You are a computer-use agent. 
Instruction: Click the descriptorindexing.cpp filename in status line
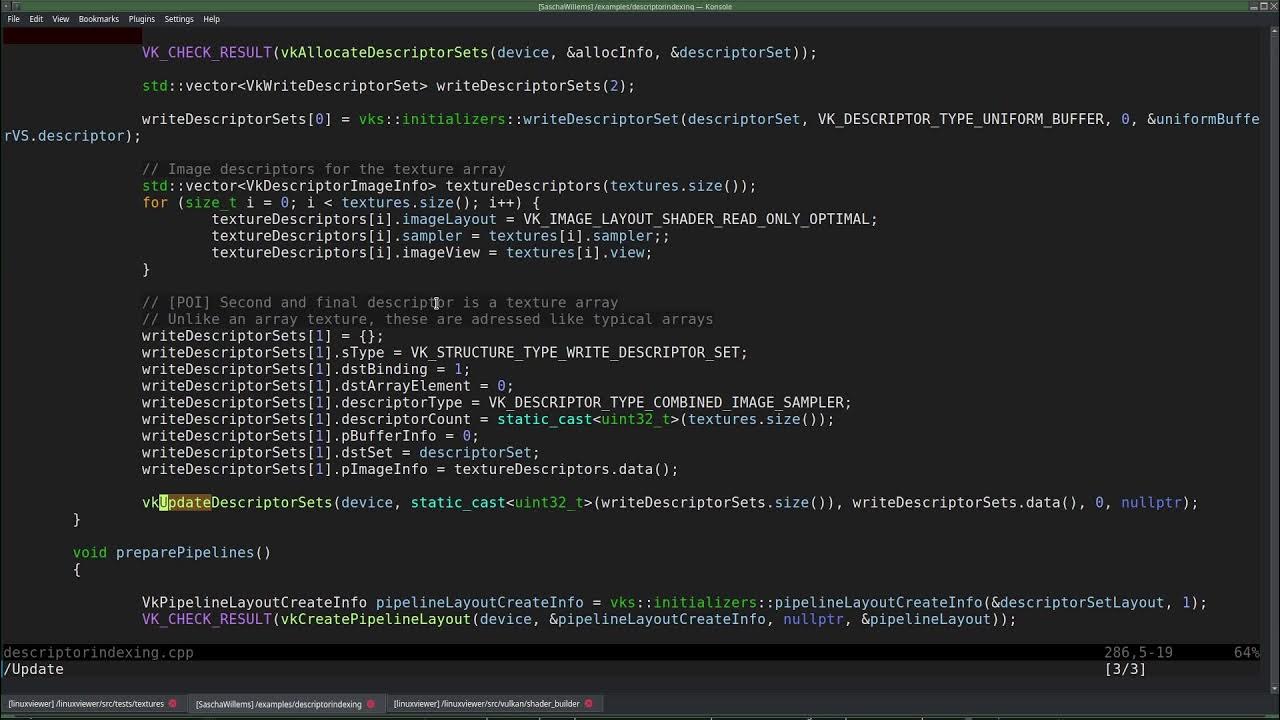[98, 652]
